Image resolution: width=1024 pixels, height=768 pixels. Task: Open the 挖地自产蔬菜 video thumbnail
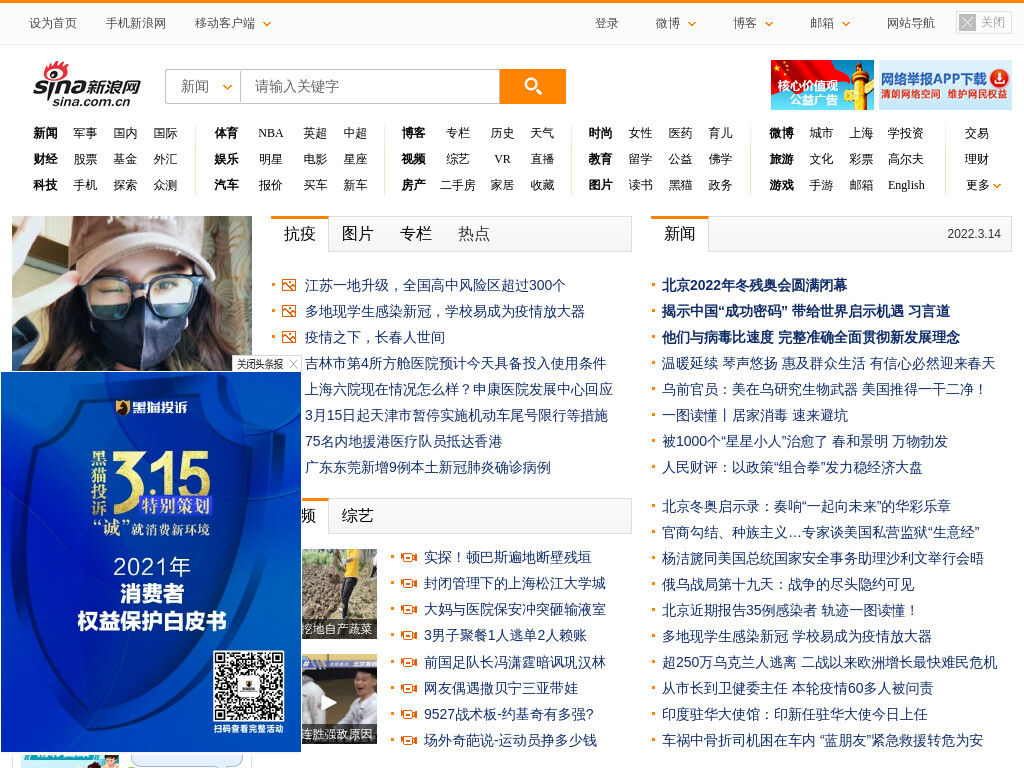click(339, 594)
